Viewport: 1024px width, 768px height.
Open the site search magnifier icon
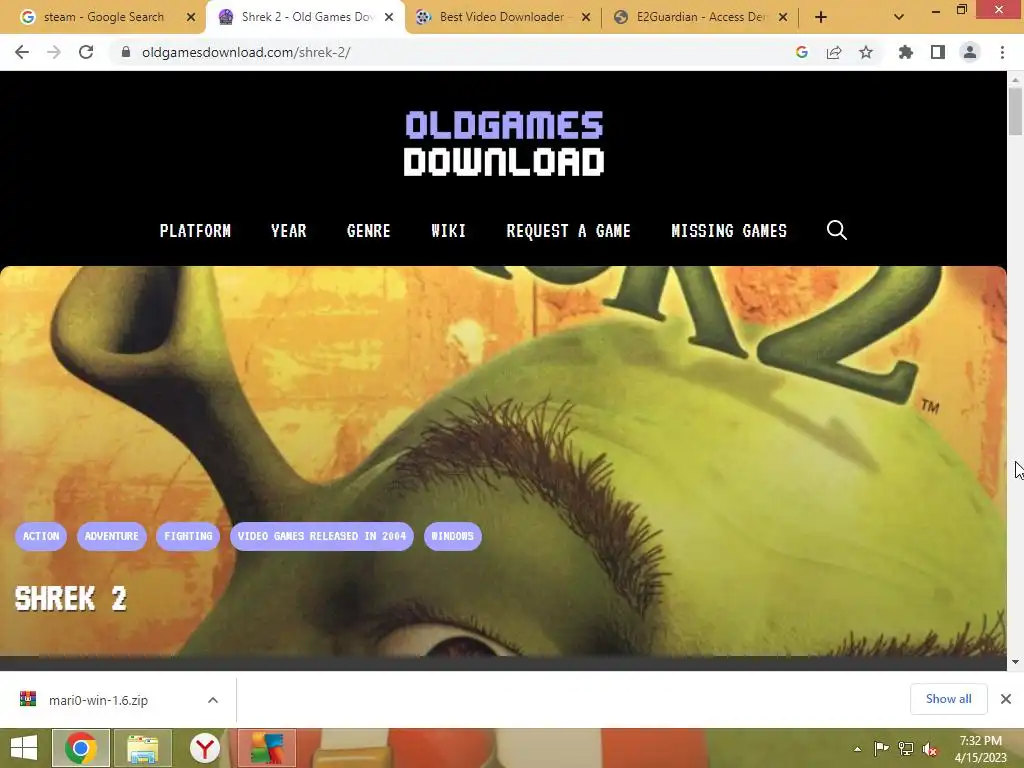pos(837,230)
